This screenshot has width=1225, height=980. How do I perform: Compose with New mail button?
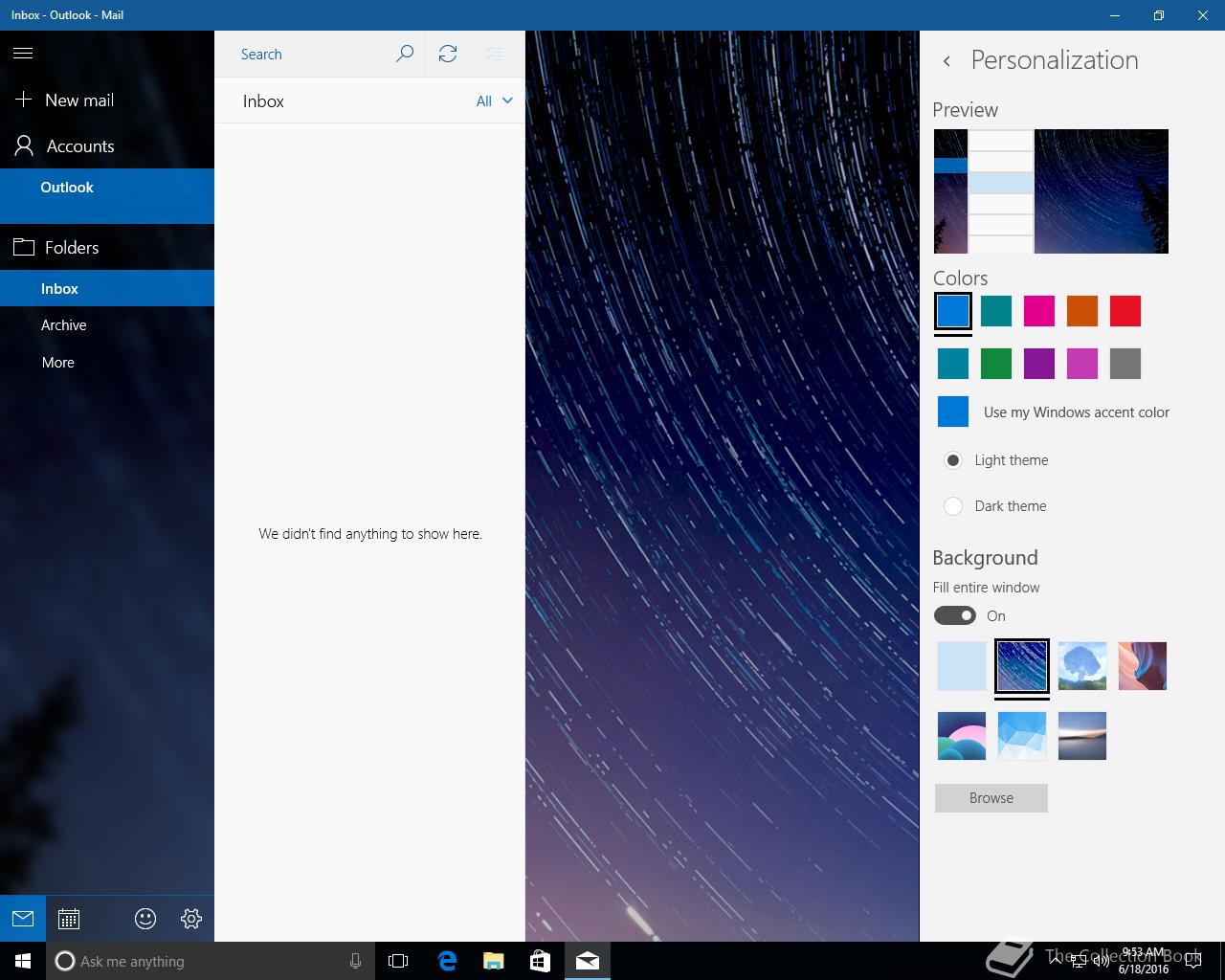pyautogui.click(x=78, y=100)
